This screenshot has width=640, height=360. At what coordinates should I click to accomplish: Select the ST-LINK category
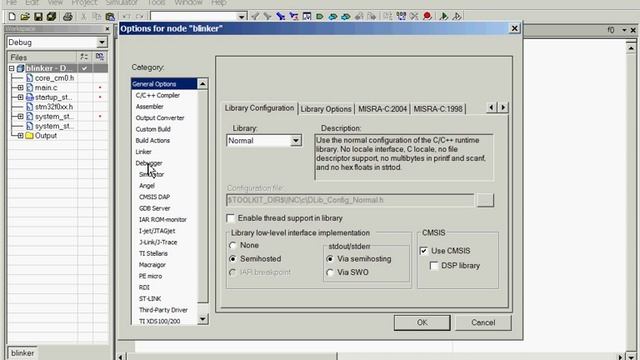150,299
